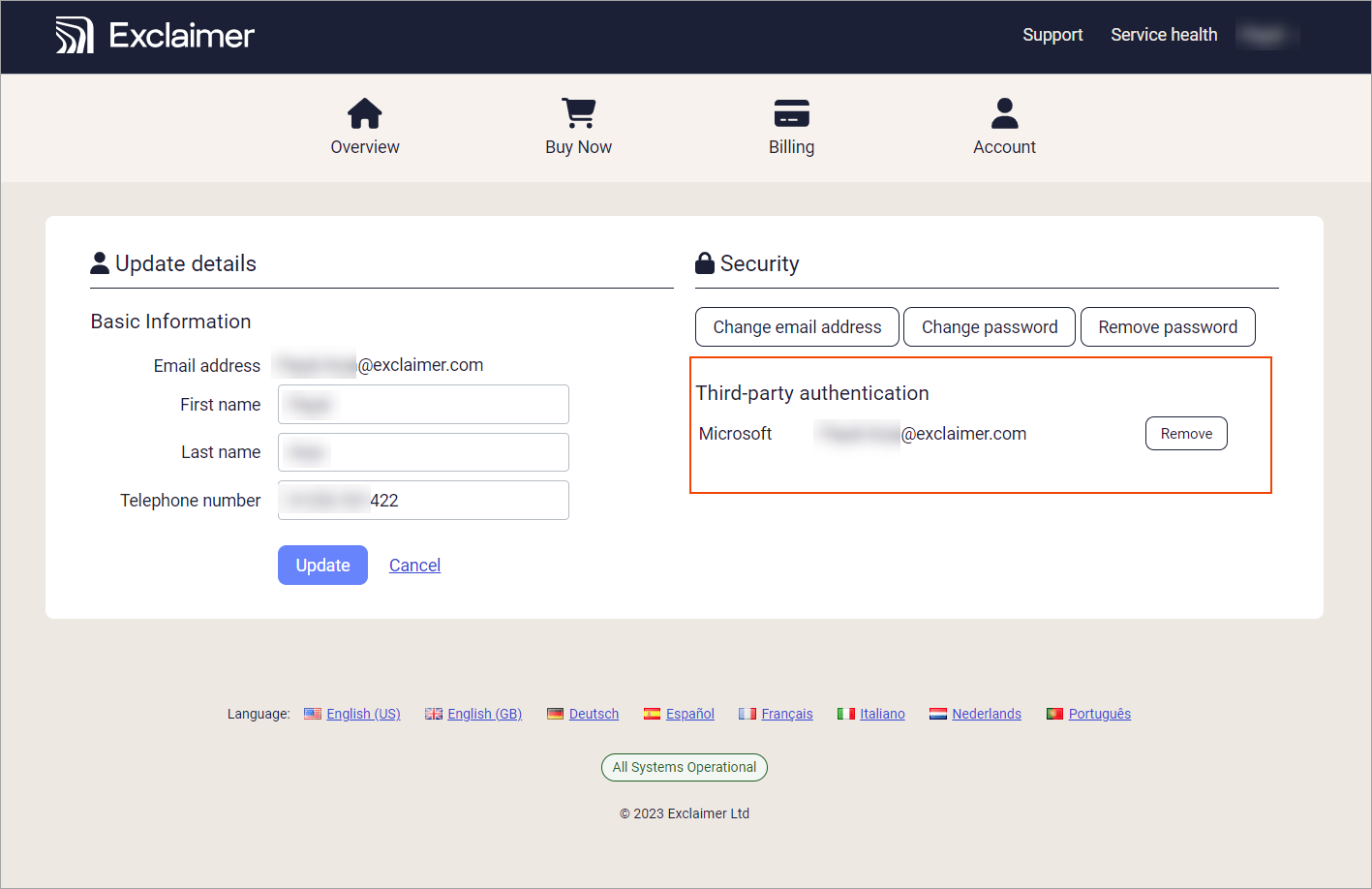This screenshot has height=889, width=1372.
Task: Open the Support menu item
Action: [1052, 35]
